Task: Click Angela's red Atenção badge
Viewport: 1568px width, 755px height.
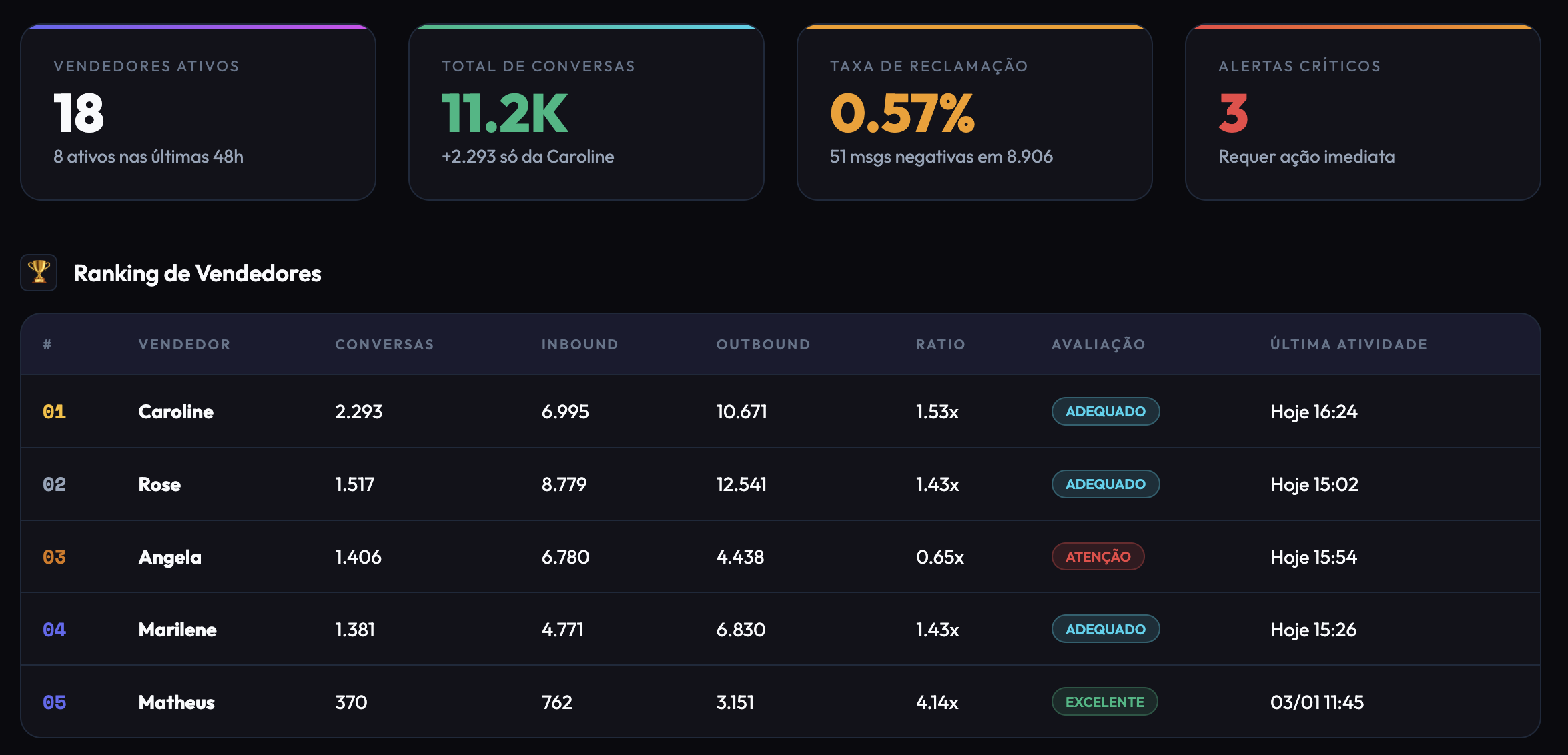Action: click(1098, 557)
